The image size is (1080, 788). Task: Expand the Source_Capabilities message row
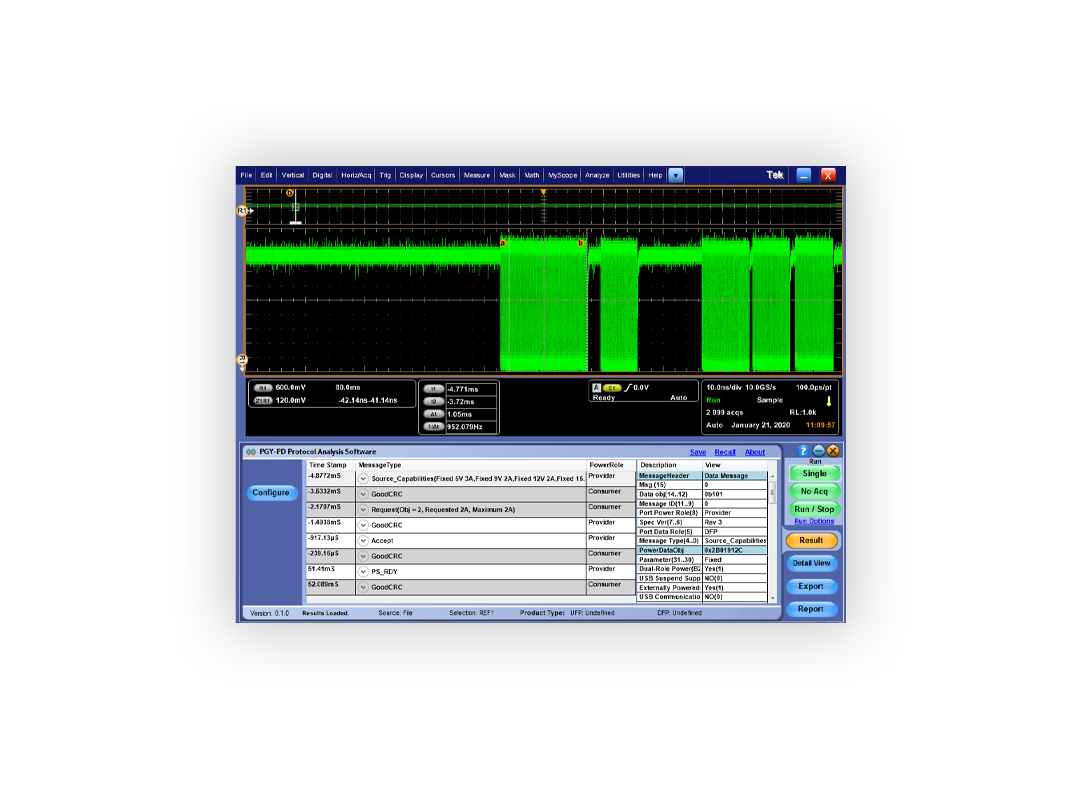point(363,479)
